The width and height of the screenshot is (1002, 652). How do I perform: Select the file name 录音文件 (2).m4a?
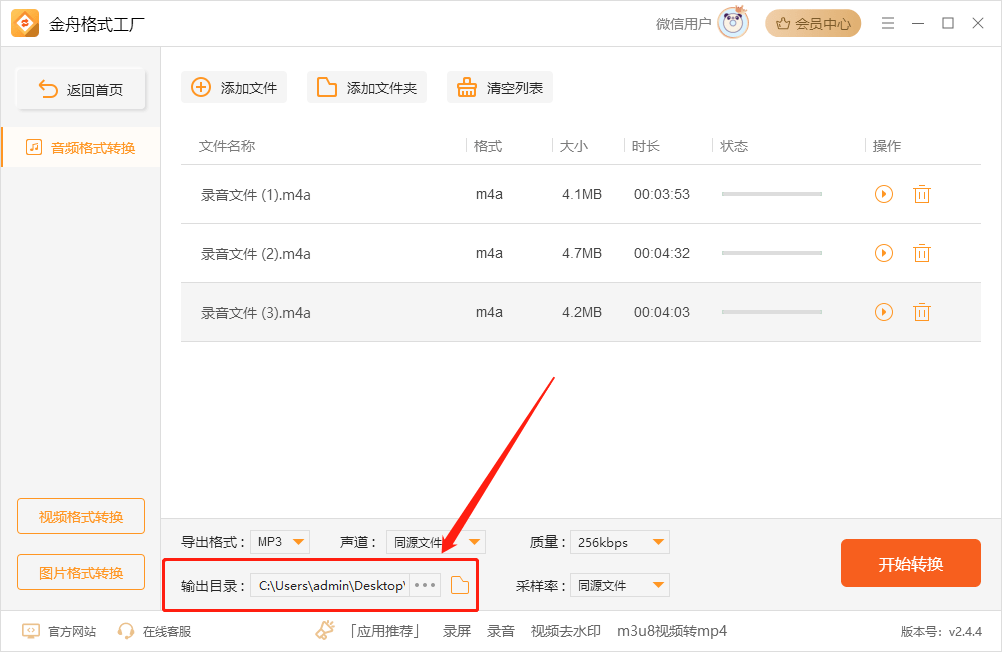[x=256, y=254]
